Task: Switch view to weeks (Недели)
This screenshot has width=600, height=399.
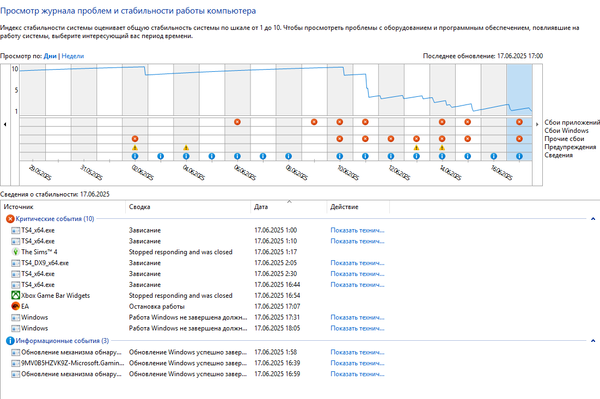Action: [x=73, y=56]
